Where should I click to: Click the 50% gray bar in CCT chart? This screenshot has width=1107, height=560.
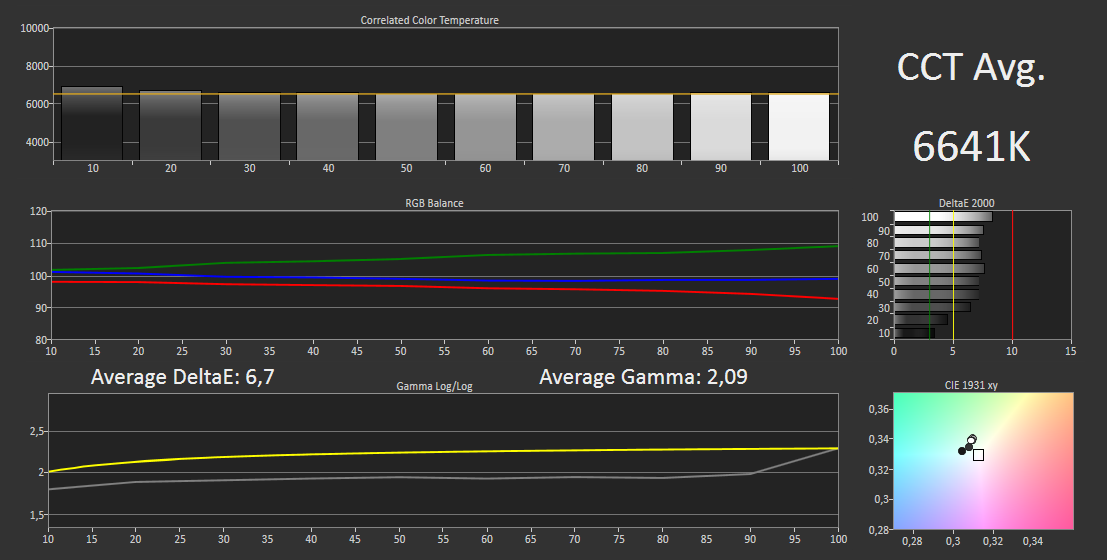pyautogui.click(x=406, y=127)
